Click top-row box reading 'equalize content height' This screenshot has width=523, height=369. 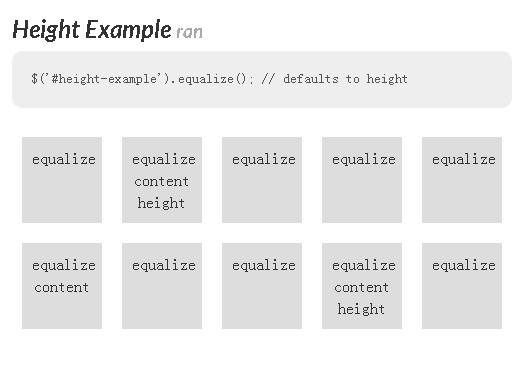coord(162,180)
